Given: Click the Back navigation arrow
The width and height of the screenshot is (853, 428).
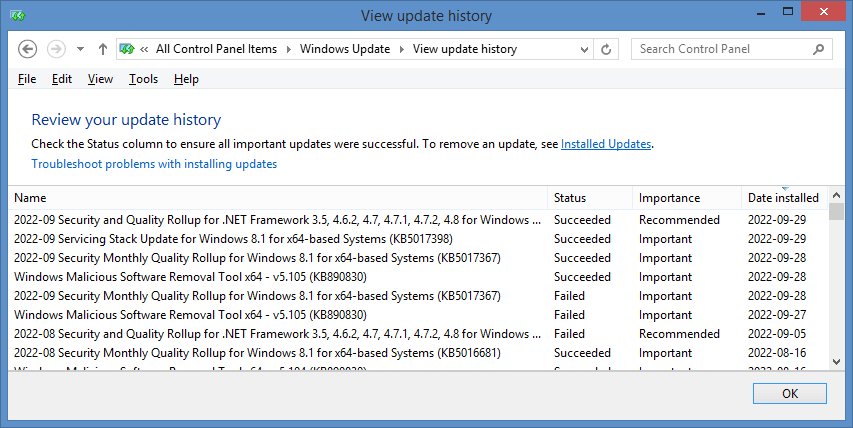Looking at the screenshot, I should (x=28, y=49).
